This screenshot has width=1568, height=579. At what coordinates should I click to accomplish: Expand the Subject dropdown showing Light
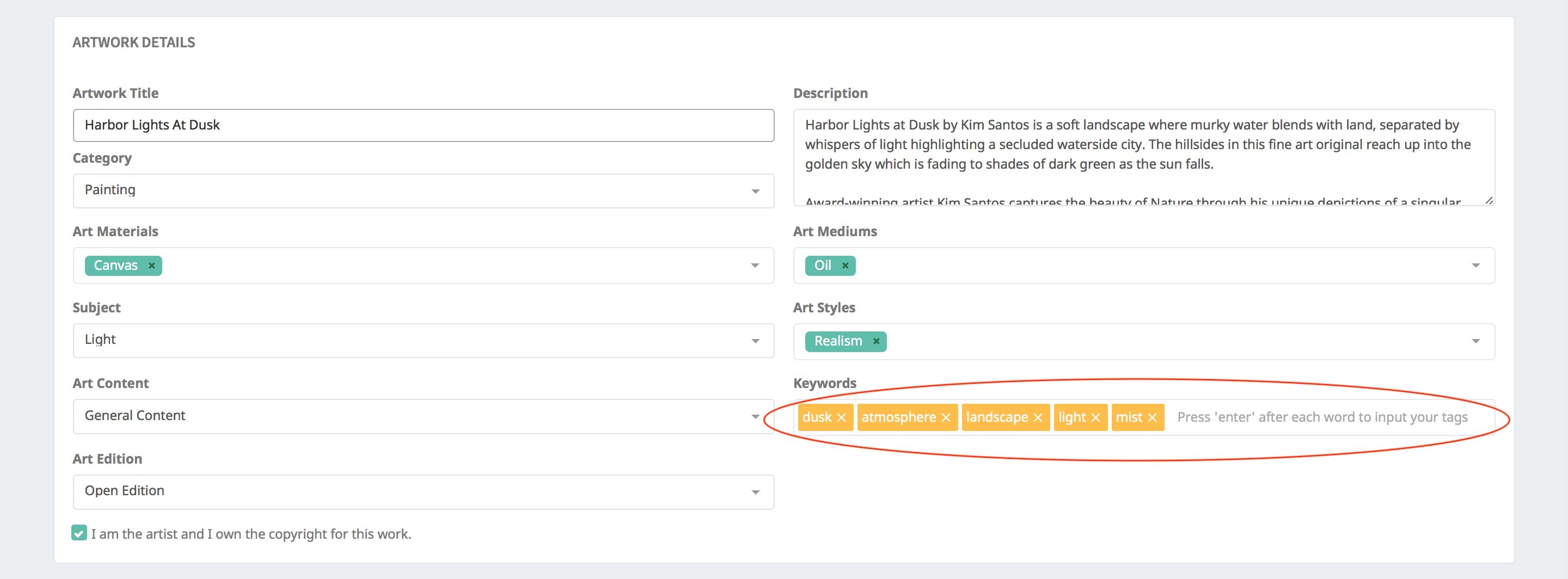click(x=423, y=341)
